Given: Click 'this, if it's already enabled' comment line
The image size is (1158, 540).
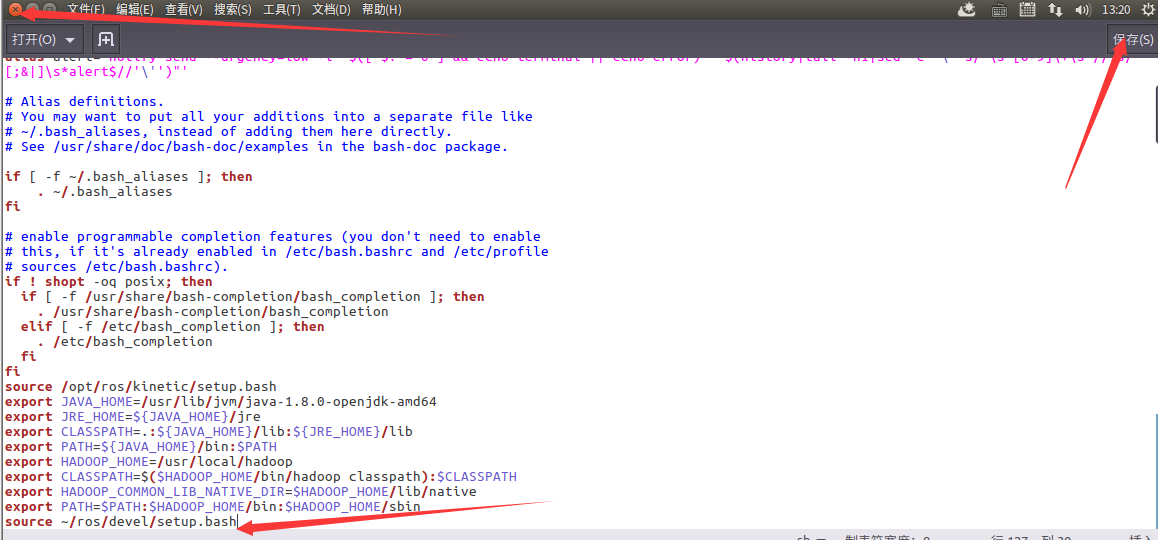Looking at the screenshot, I should (276, 251).
